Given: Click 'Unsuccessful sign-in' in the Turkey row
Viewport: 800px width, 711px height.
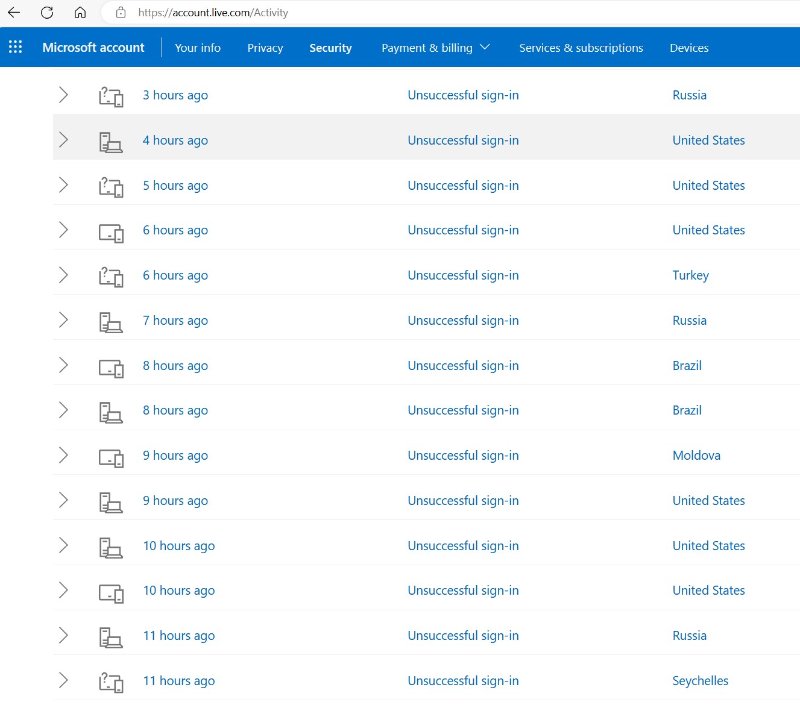Looking at the screenshot, I should coord(463,275).
